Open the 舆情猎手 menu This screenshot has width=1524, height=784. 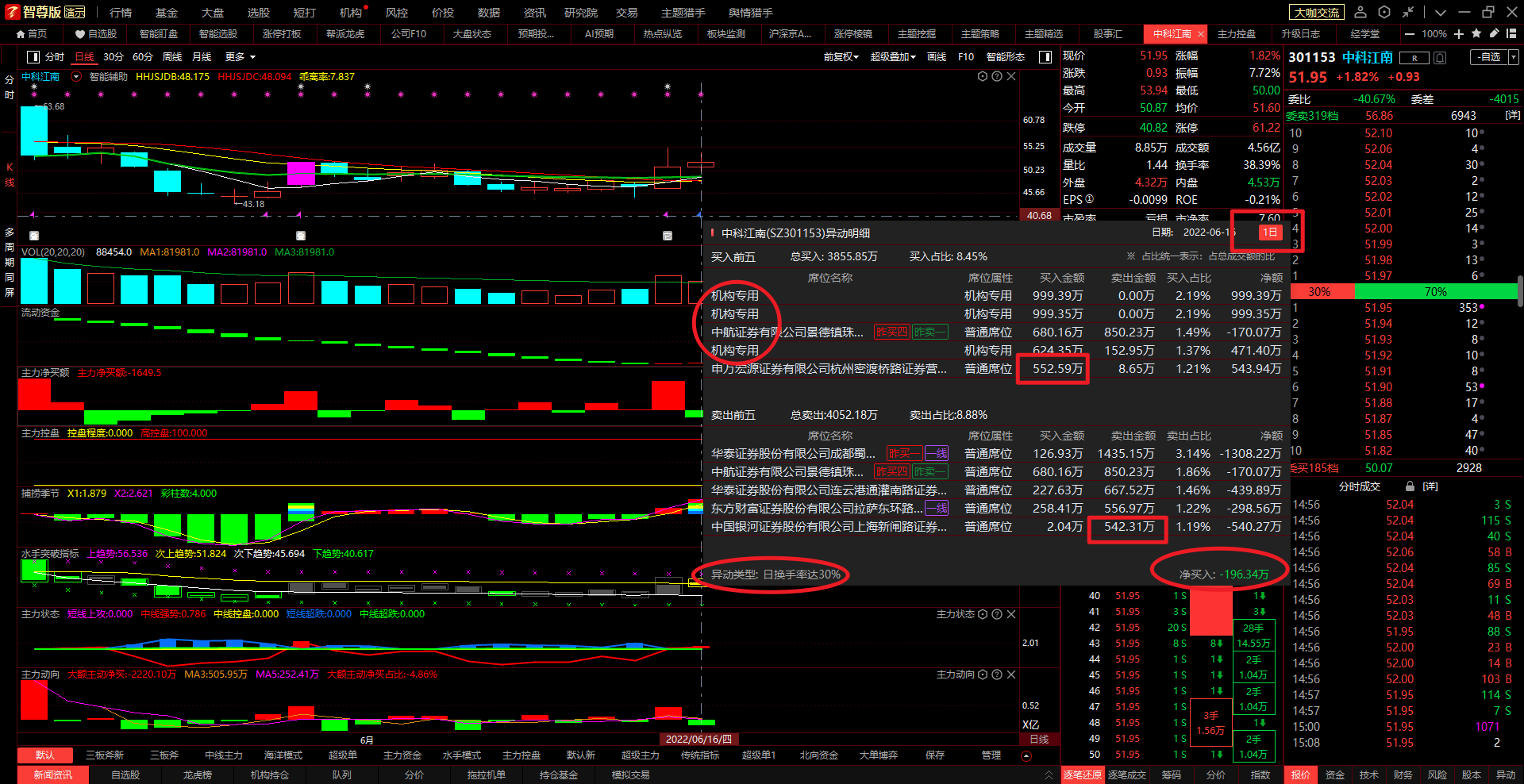751,13
